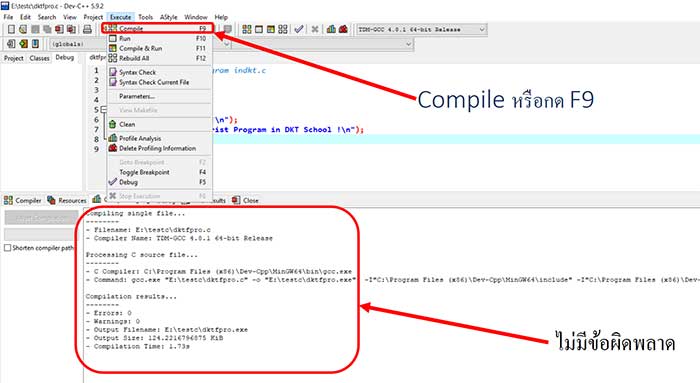700x383 pixels.
Task: Toggle Shorten compiler paths checkbox
Action: pyautogui.click(x=8, y=248)
